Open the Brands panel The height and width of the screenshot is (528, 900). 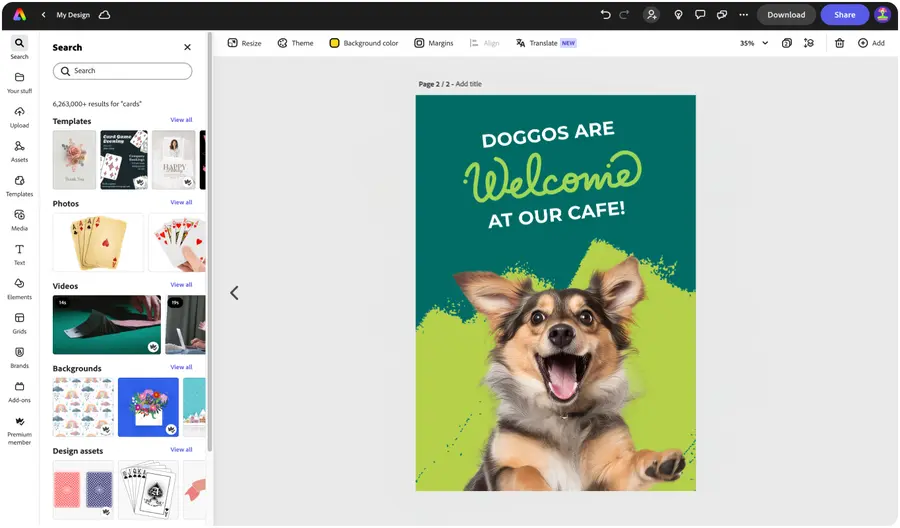tap(19, 357)
